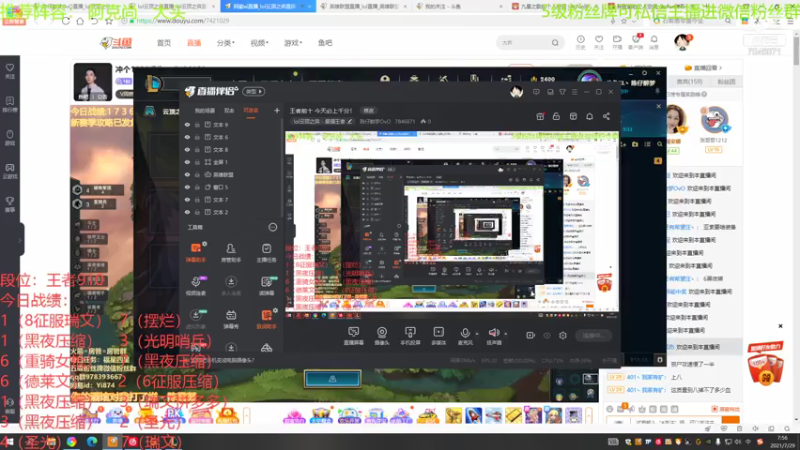This screenshot has height=450, width=800.
Task: Hide the 英雄联盟 layer with its eye icon
Action: click(x=187, y=174)
